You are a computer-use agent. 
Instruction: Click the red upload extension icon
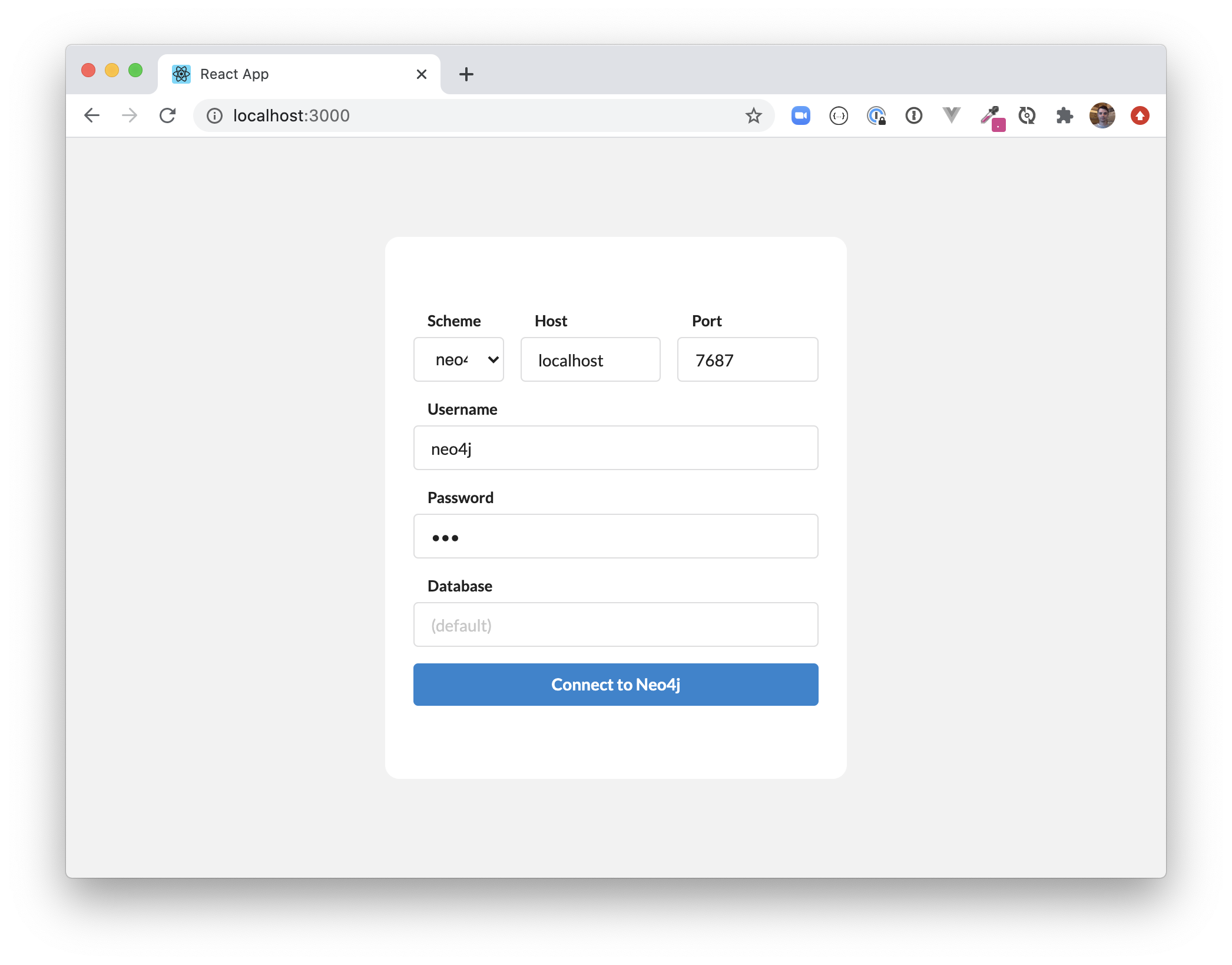(x=1140, y=115)
